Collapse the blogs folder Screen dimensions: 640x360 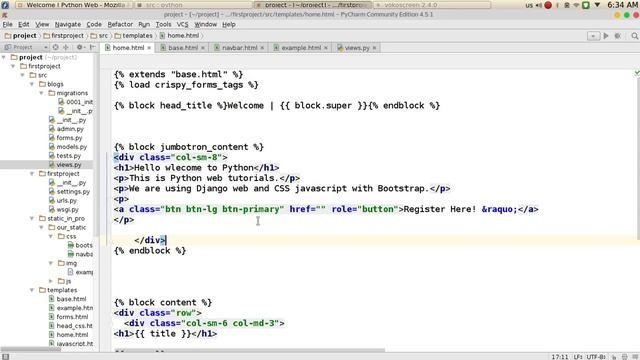pos(32,84)
